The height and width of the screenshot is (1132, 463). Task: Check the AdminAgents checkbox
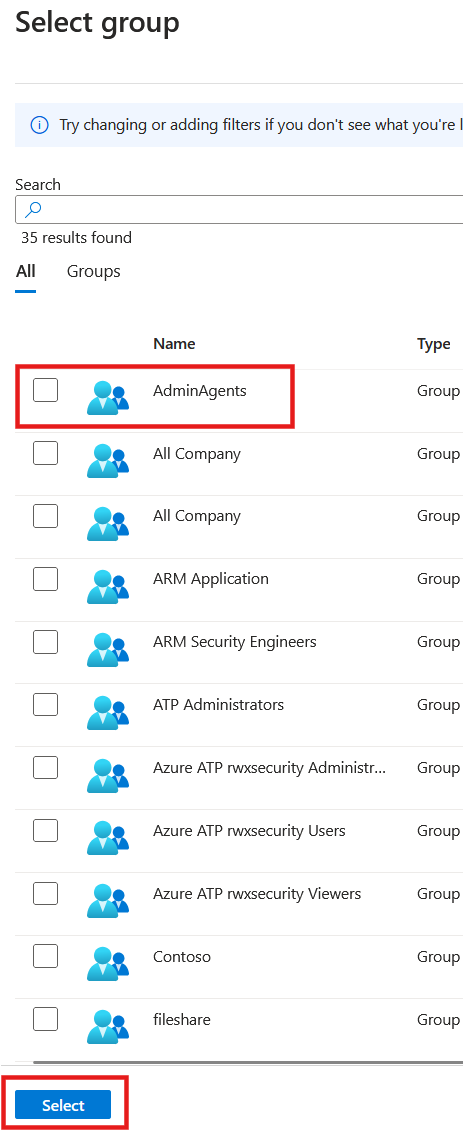point(46,391)
